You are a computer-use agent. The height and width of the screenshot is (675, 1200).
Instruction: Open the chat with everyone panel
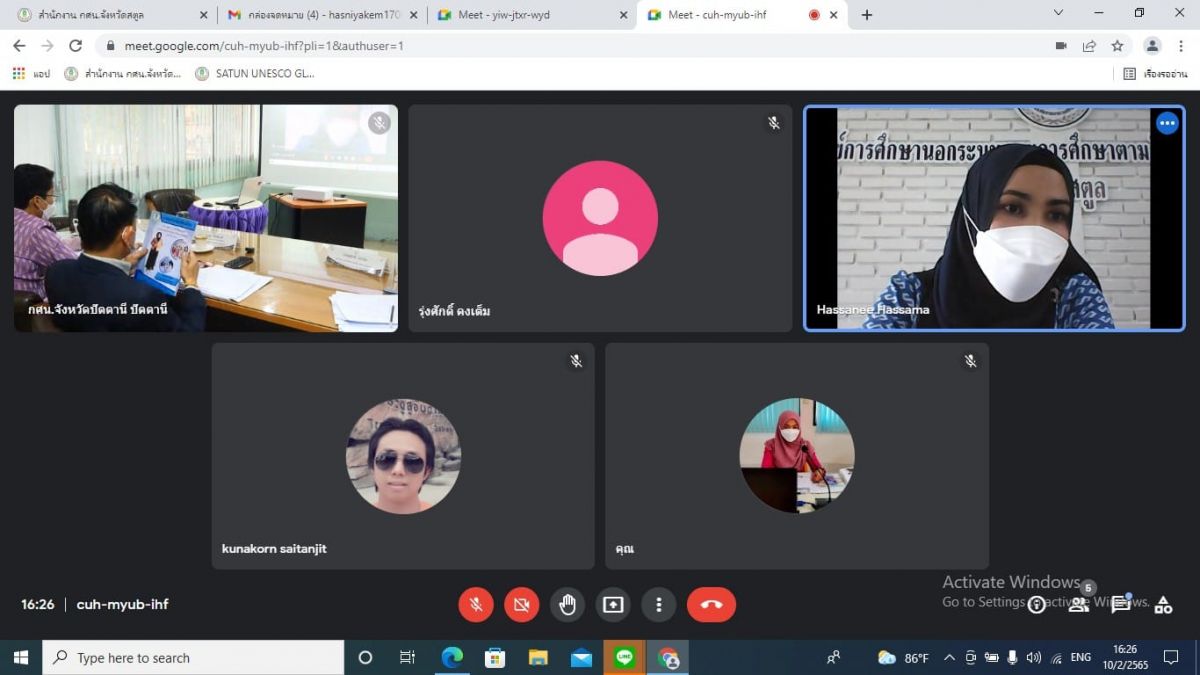(1121, 605)
